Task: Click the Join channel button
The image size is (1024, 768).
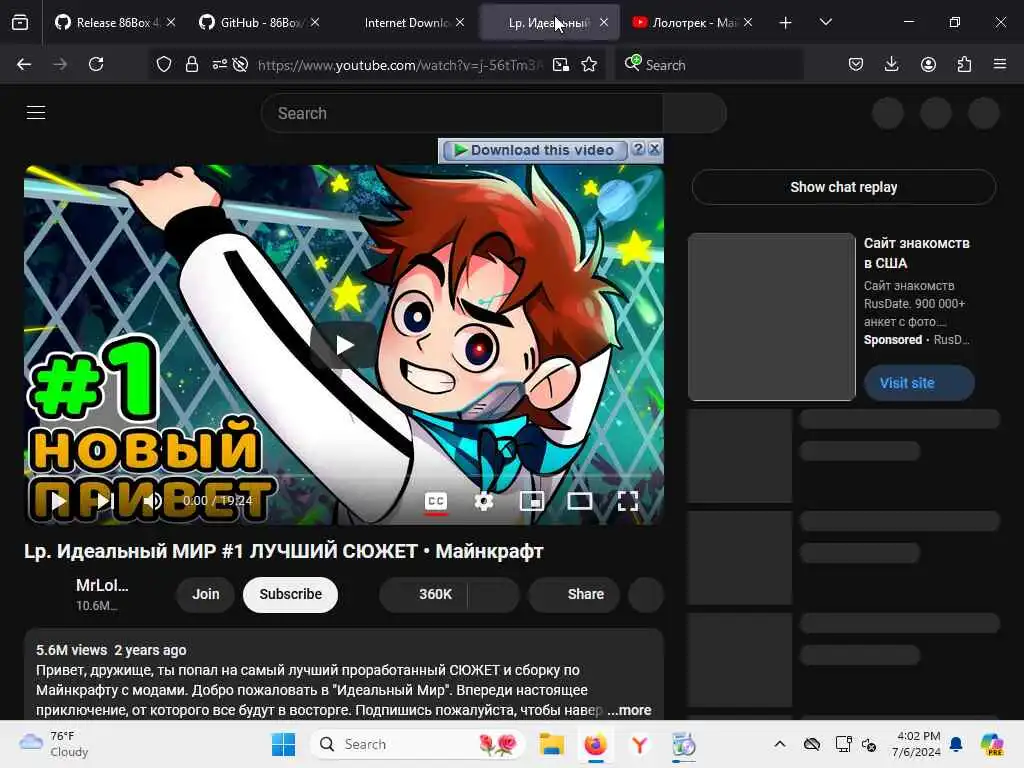Action: coord(205,594)
